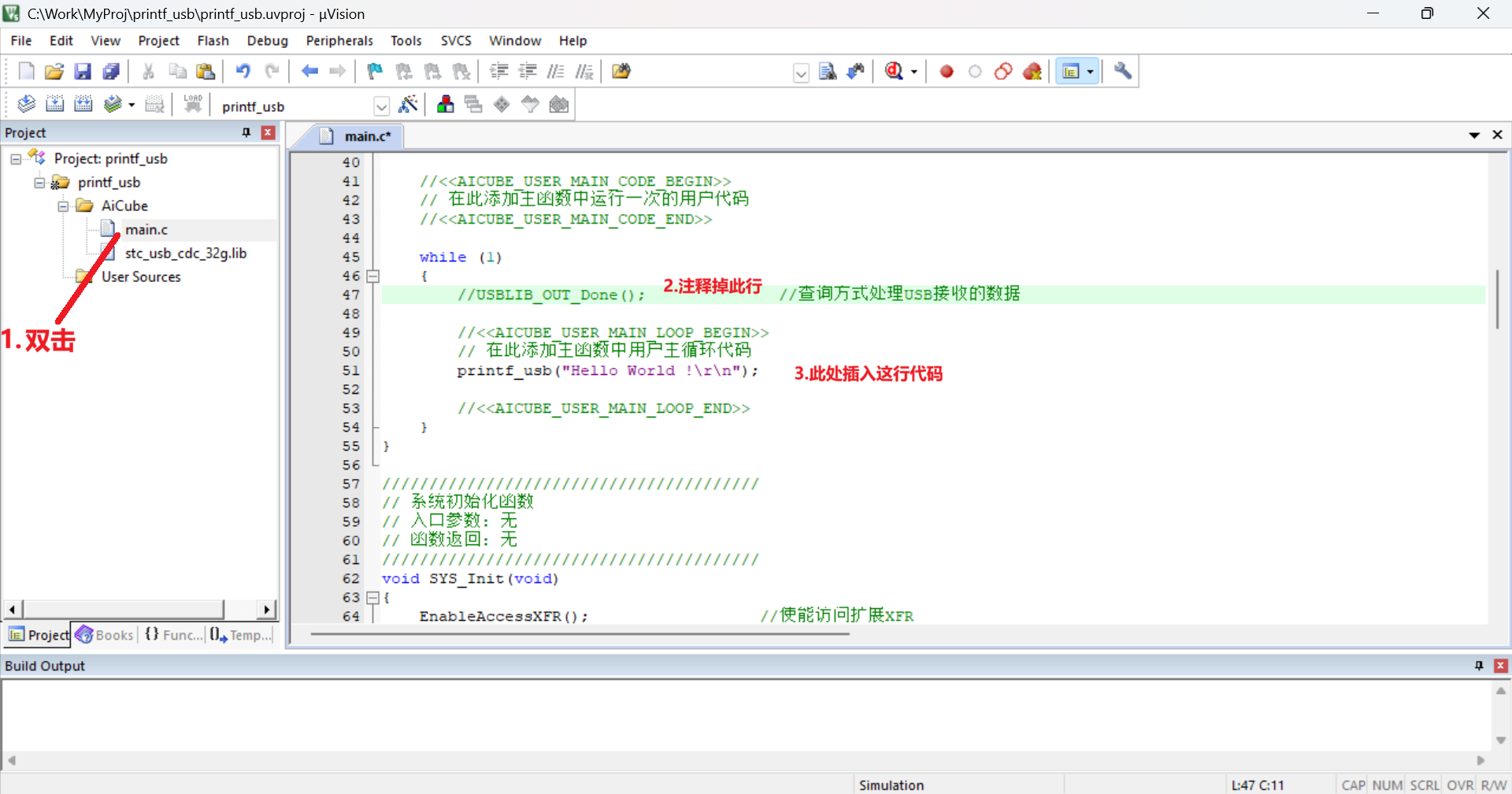Viewport: 1512px width, 794px height.
Task: Click the Build target icon
Action: coord(54,105)
